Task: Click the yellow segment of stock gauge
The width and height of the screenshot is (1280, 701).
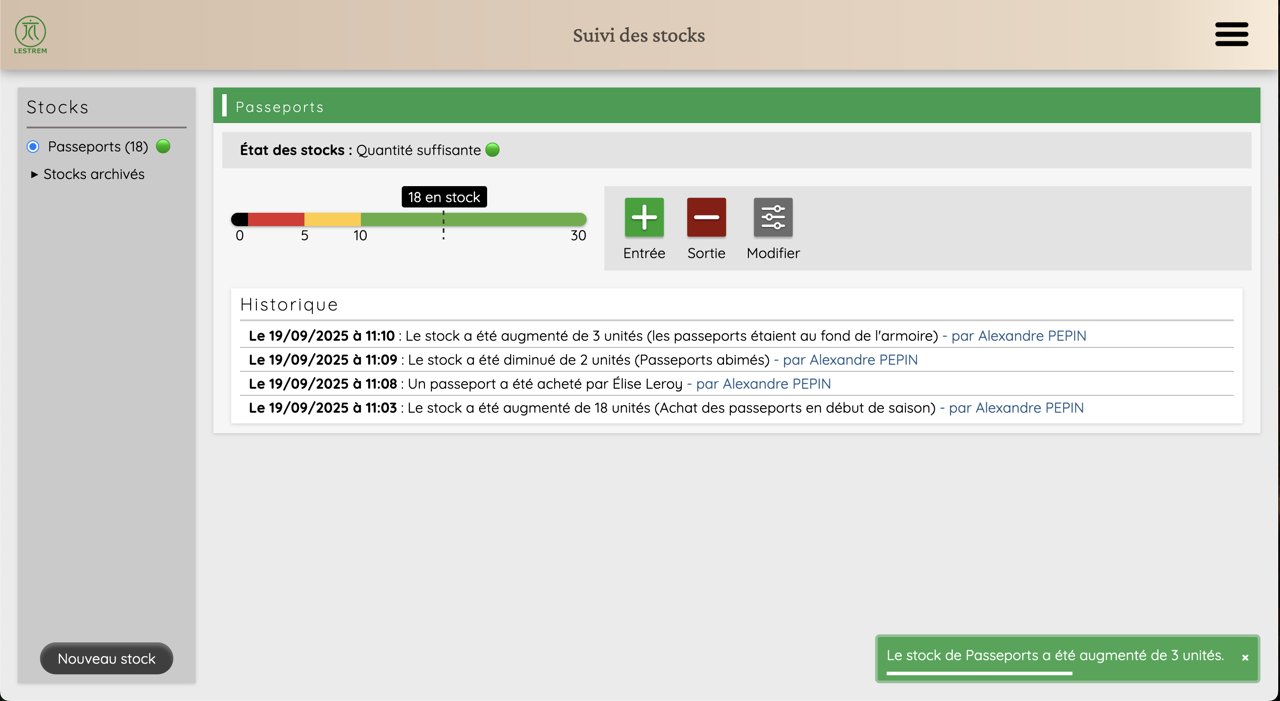Action: pyautogui.click(x=332, y=219)
